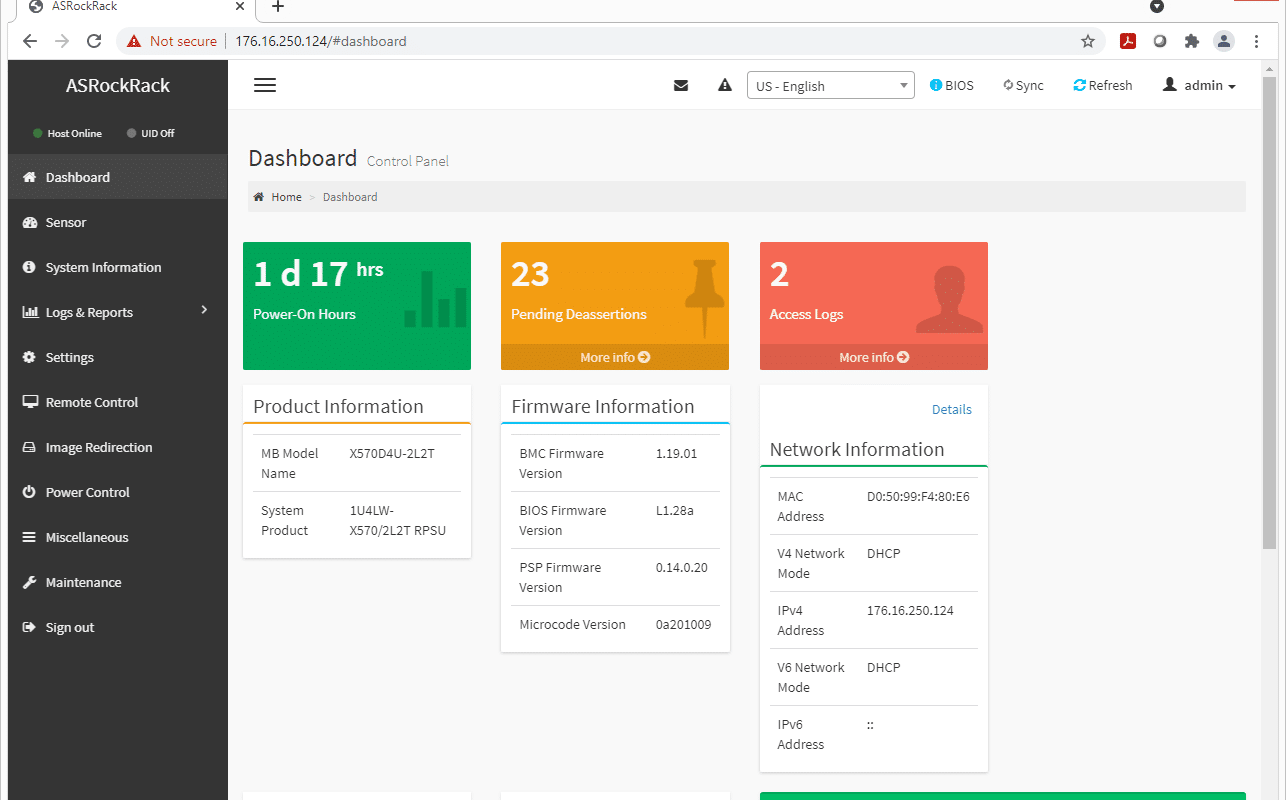Click the ASRockRack logo title
Viewport: 1286px width, 800px height.
[x=118, y=85]
